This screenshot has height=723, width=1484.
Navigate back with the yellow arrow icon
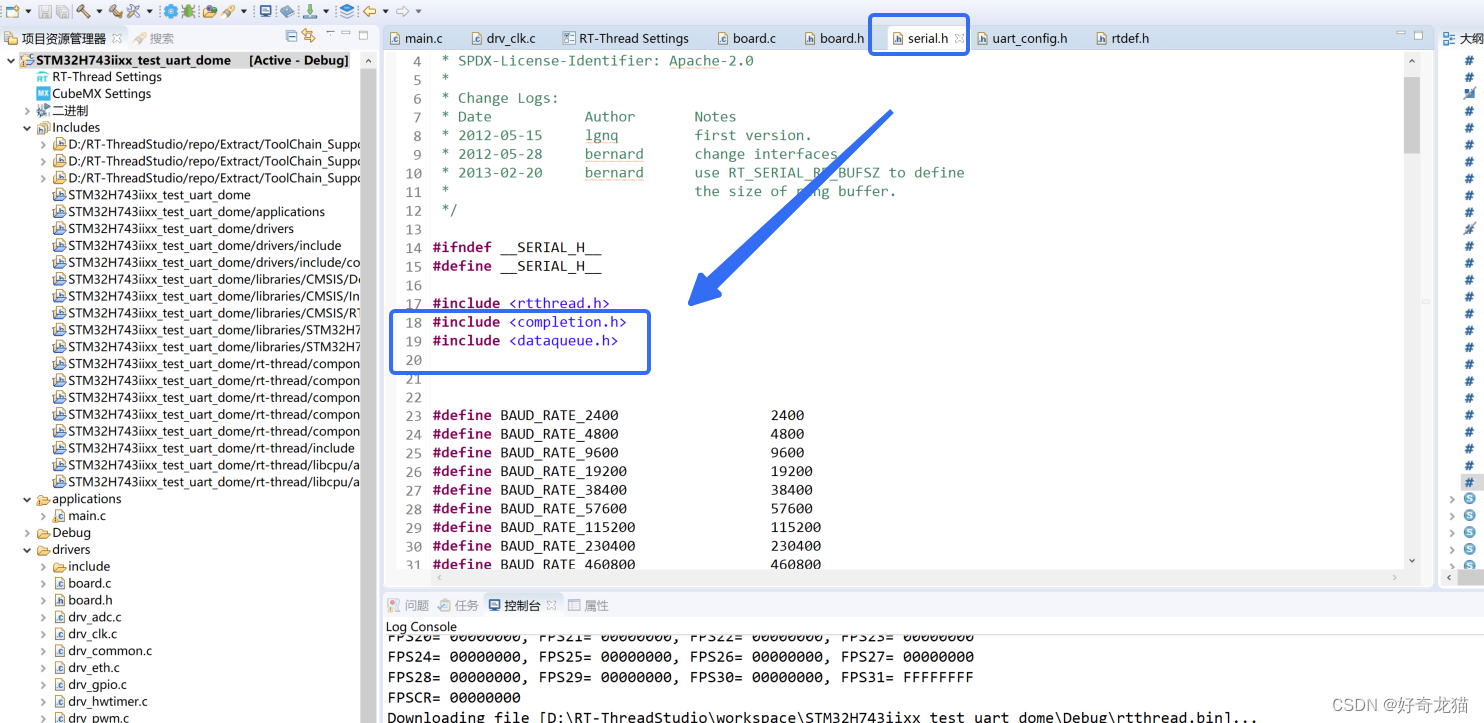point(369,11)
